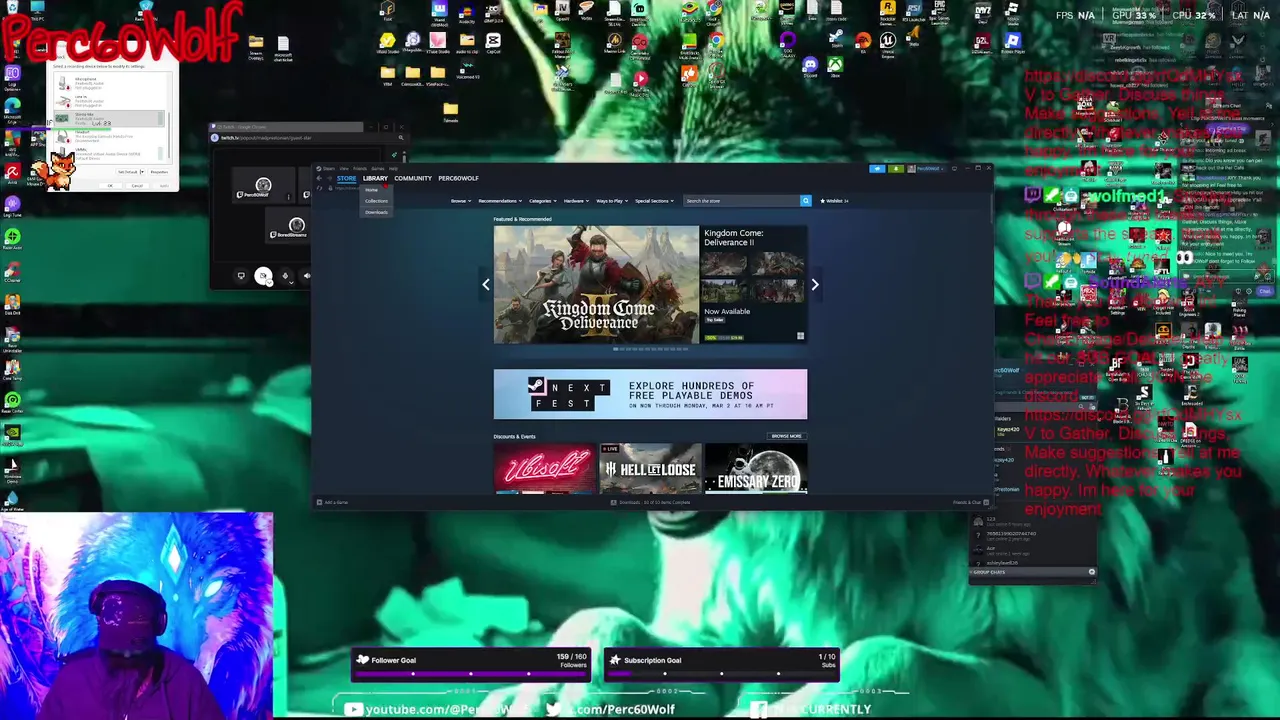1280x720 pixels.
Task: Click the blue store search magnifier button
Action: 806,201
